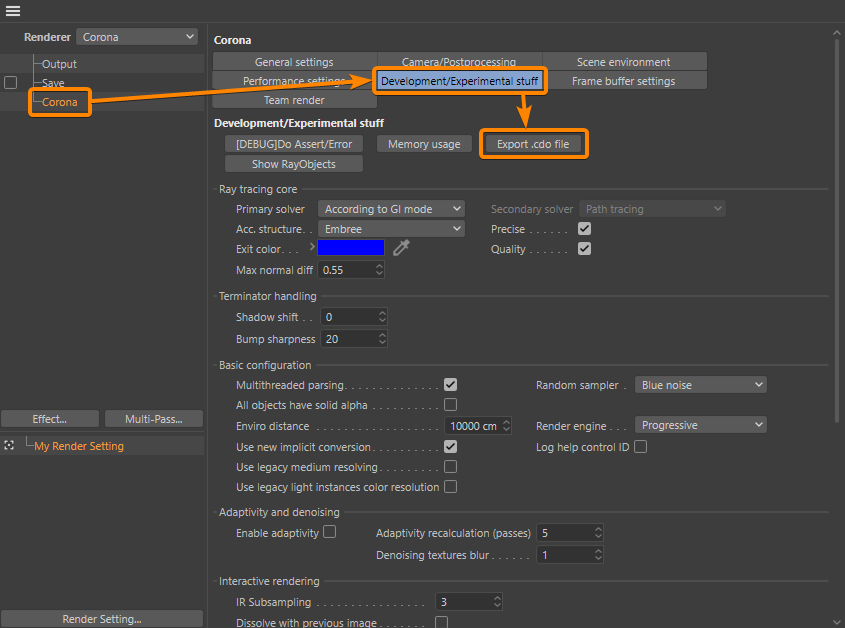Enable All objects have solid alpha
The image size is (845, 628).
click(x=451, y=405)
